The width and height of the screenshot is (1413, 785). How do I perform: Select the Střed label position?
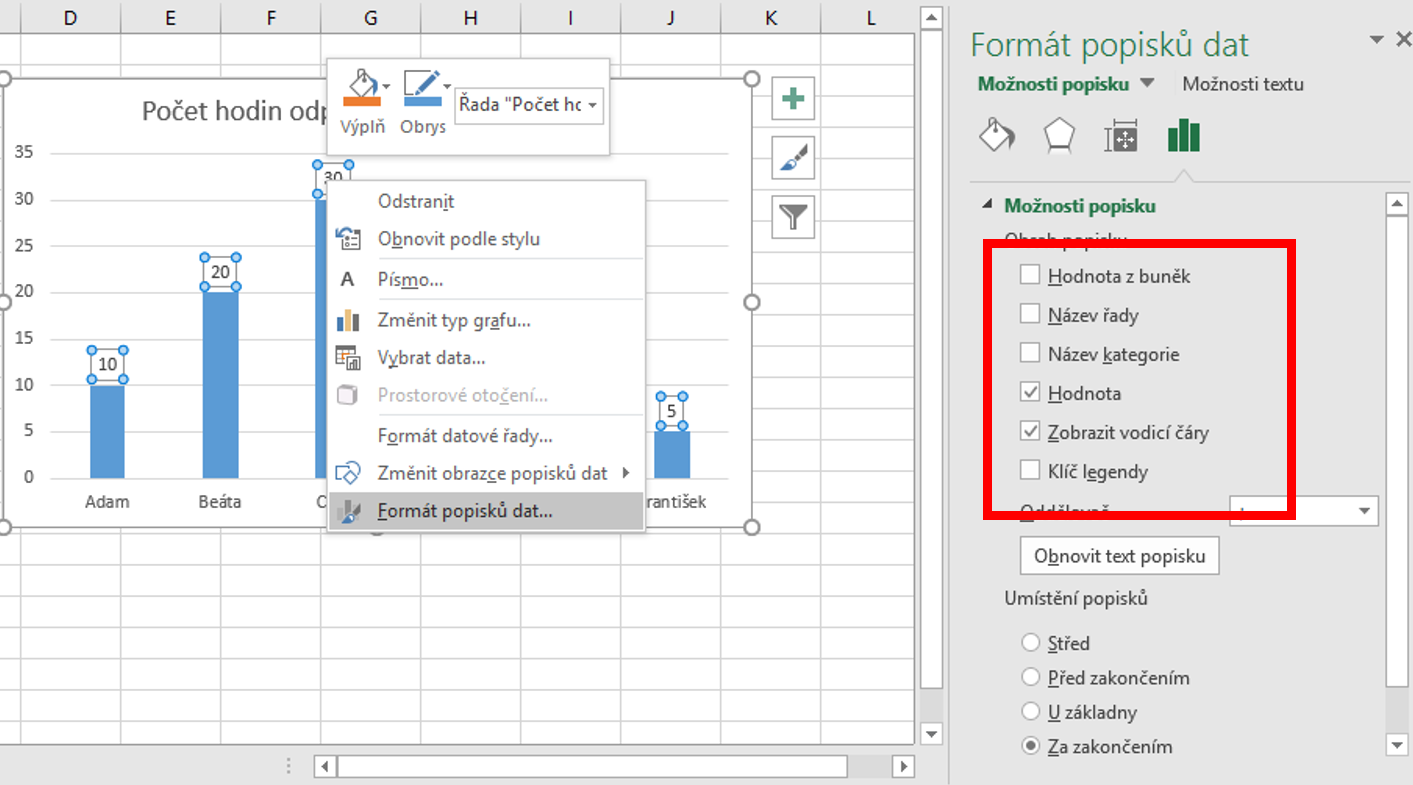1030,643
